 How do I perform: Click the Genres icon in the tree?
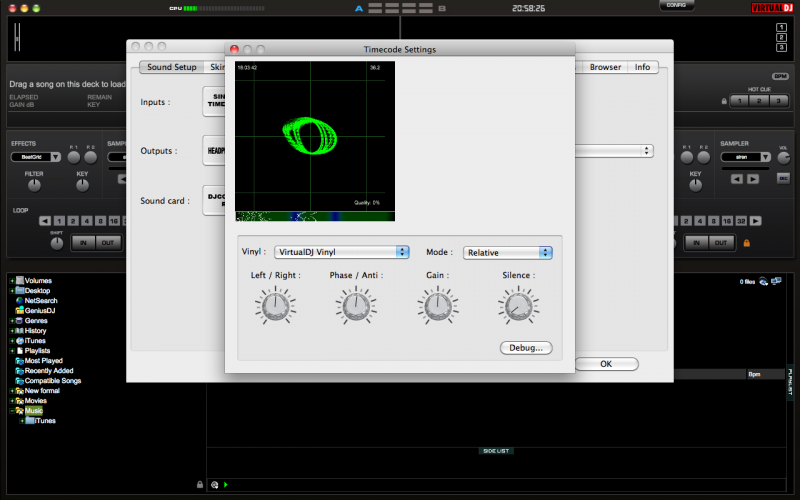tap(20, 320)
